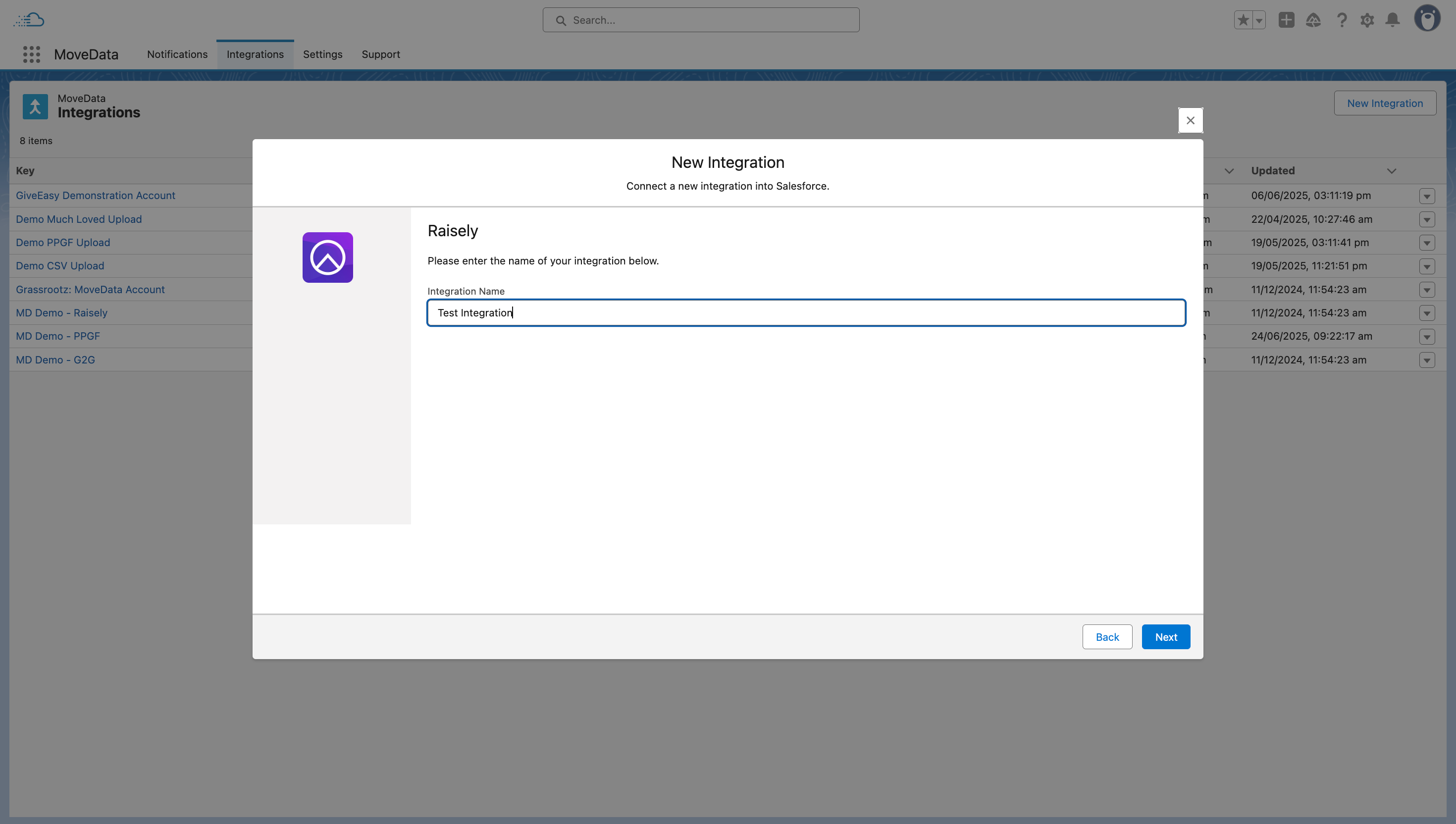Click the Favorites star icon

1243,20
